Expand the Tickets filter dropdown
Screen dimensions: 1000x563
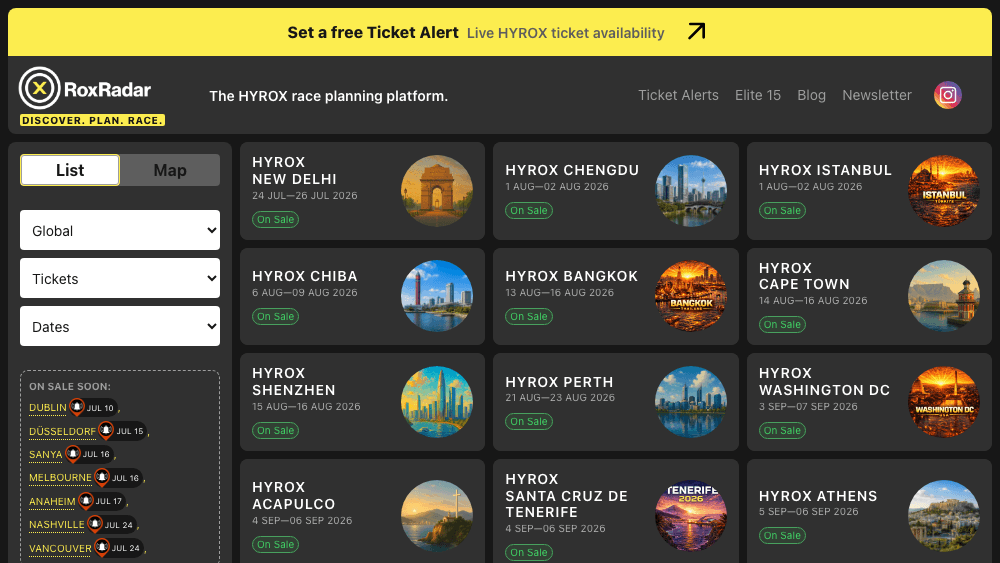point(120,278)
